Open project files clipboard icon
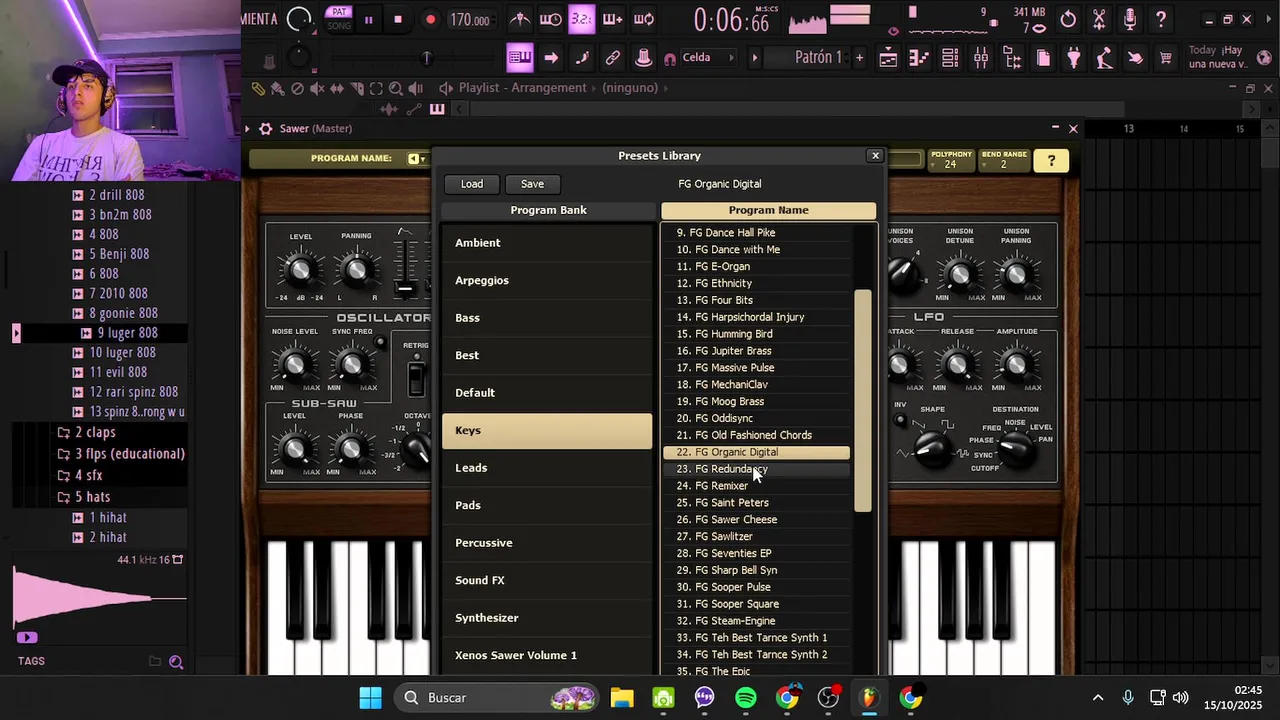 (1043, 58)
